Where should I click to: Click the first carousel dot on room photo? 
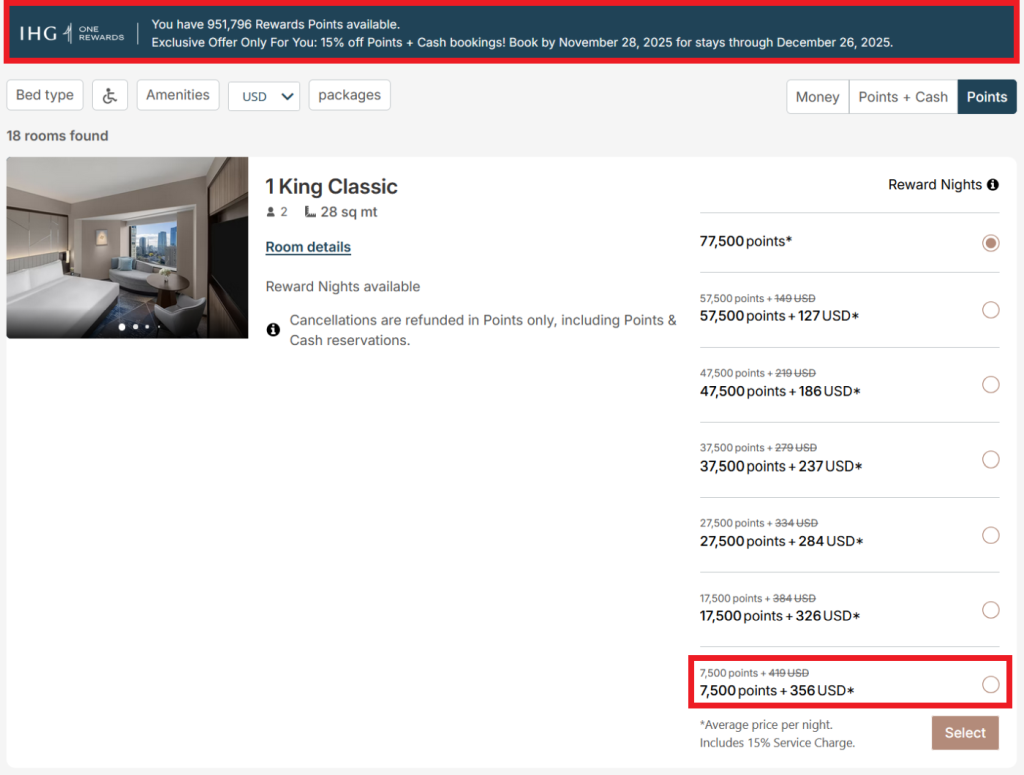click(x=122, y=326)
